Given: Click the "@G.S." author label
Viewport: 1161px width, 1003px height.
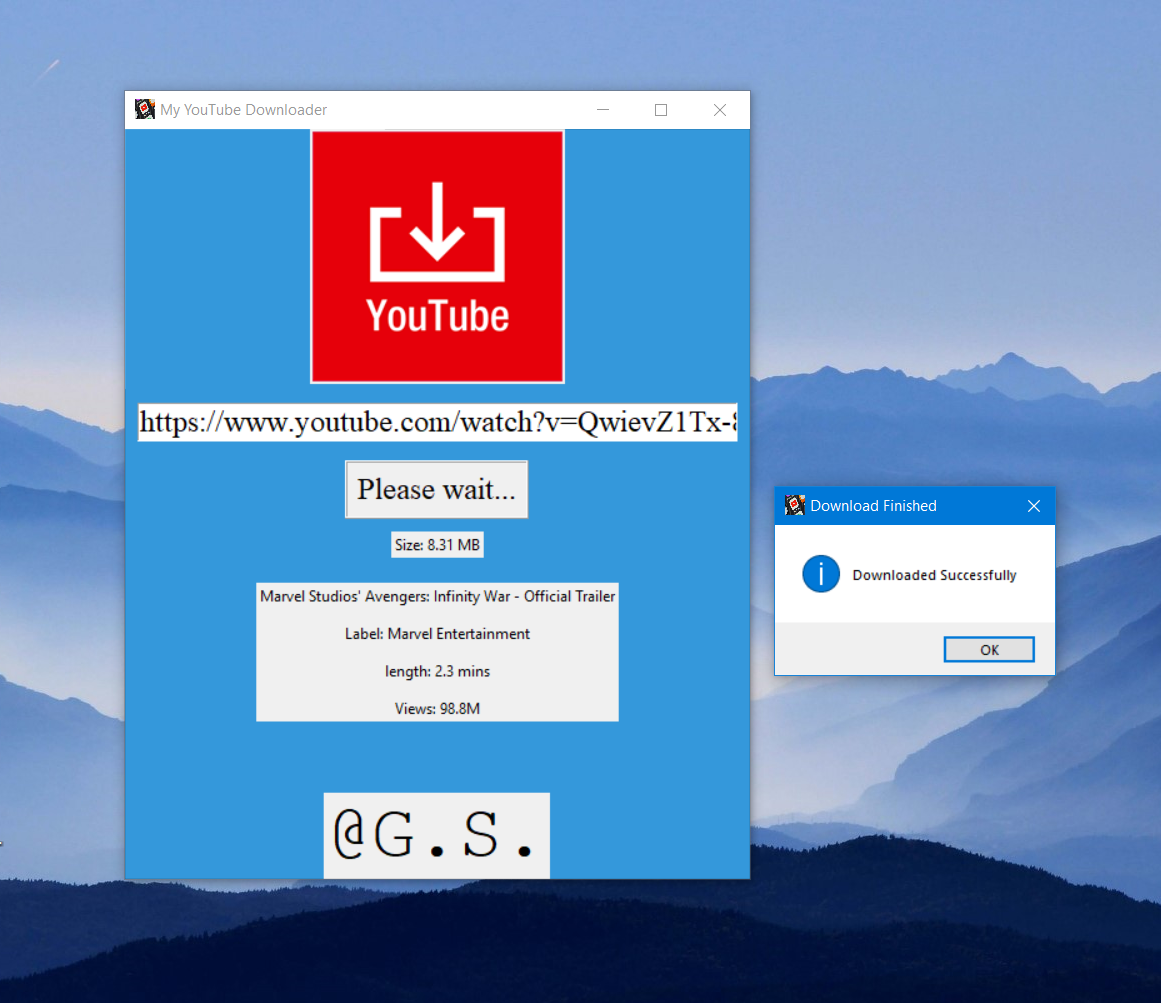Looking at the screenshot, I should [x=436, y=836].
